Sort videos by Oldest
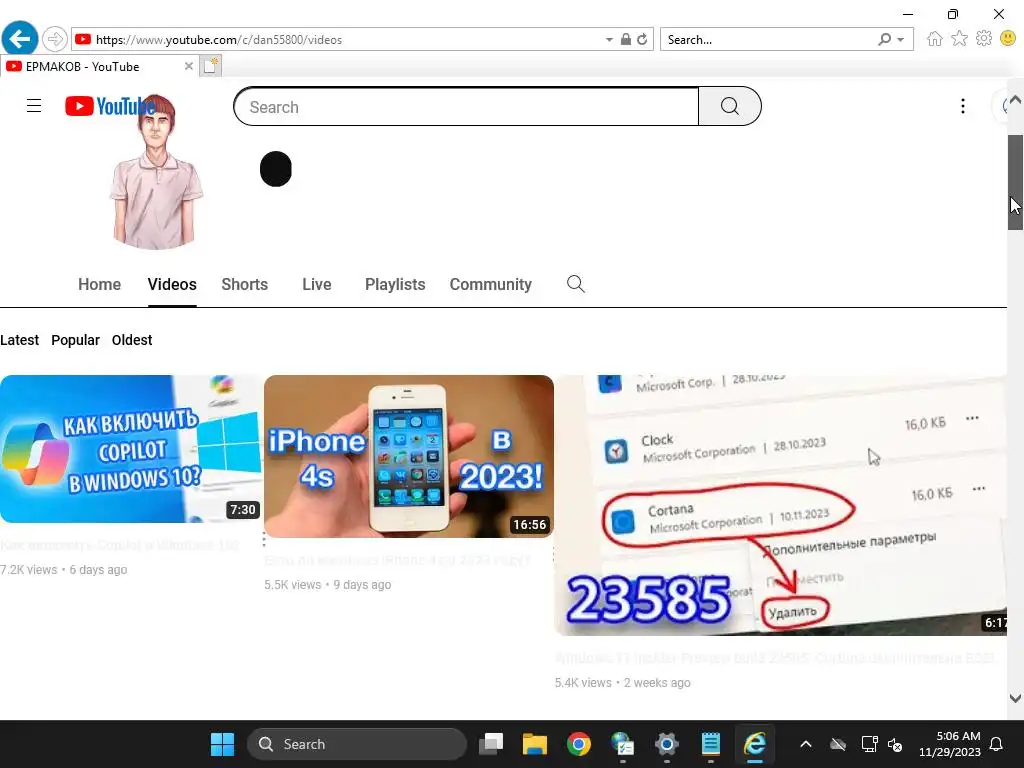 pyautogui.click(x=132, y=340)
